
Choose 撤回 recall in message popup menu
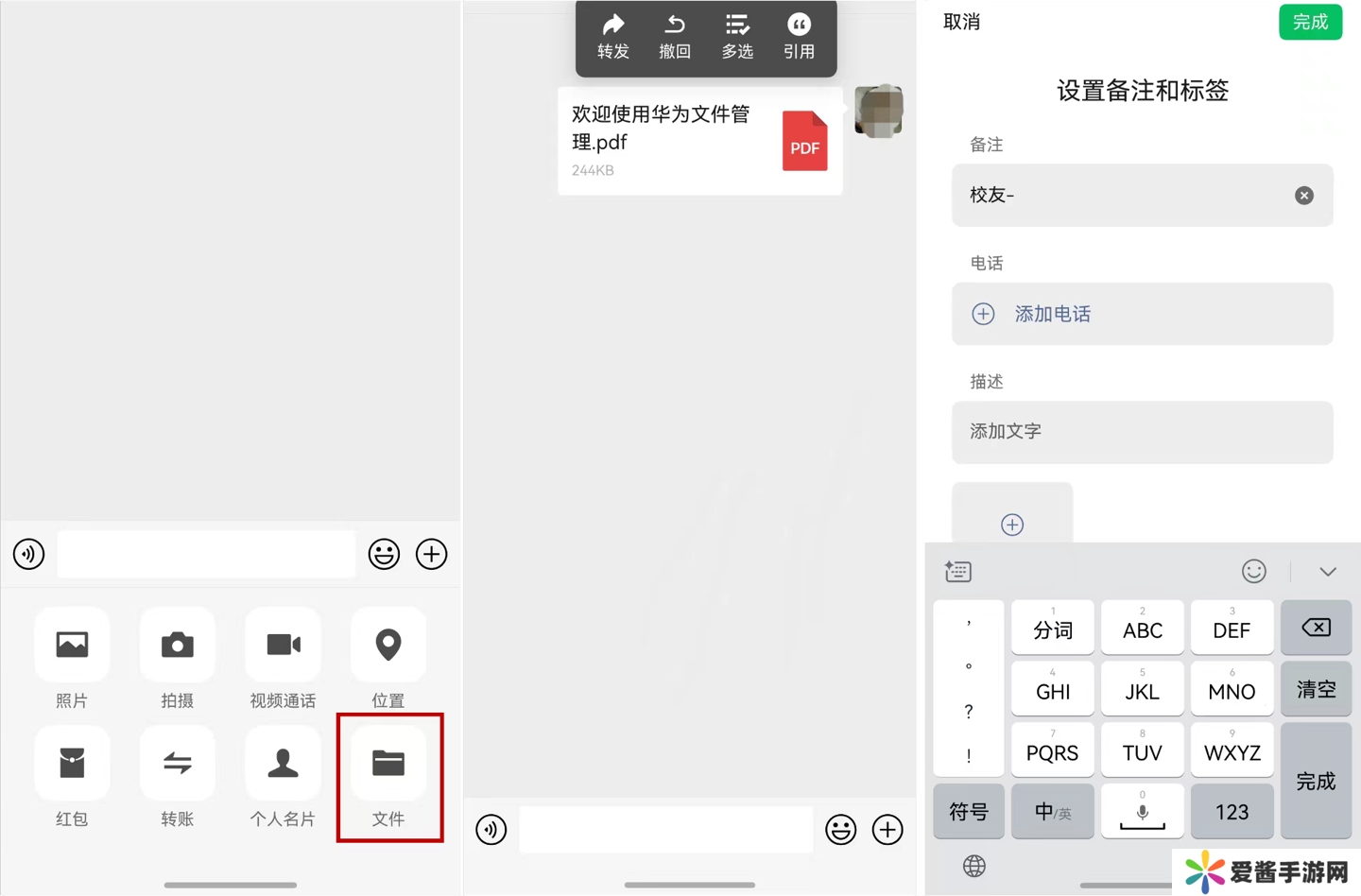click(x=675, y=36)
